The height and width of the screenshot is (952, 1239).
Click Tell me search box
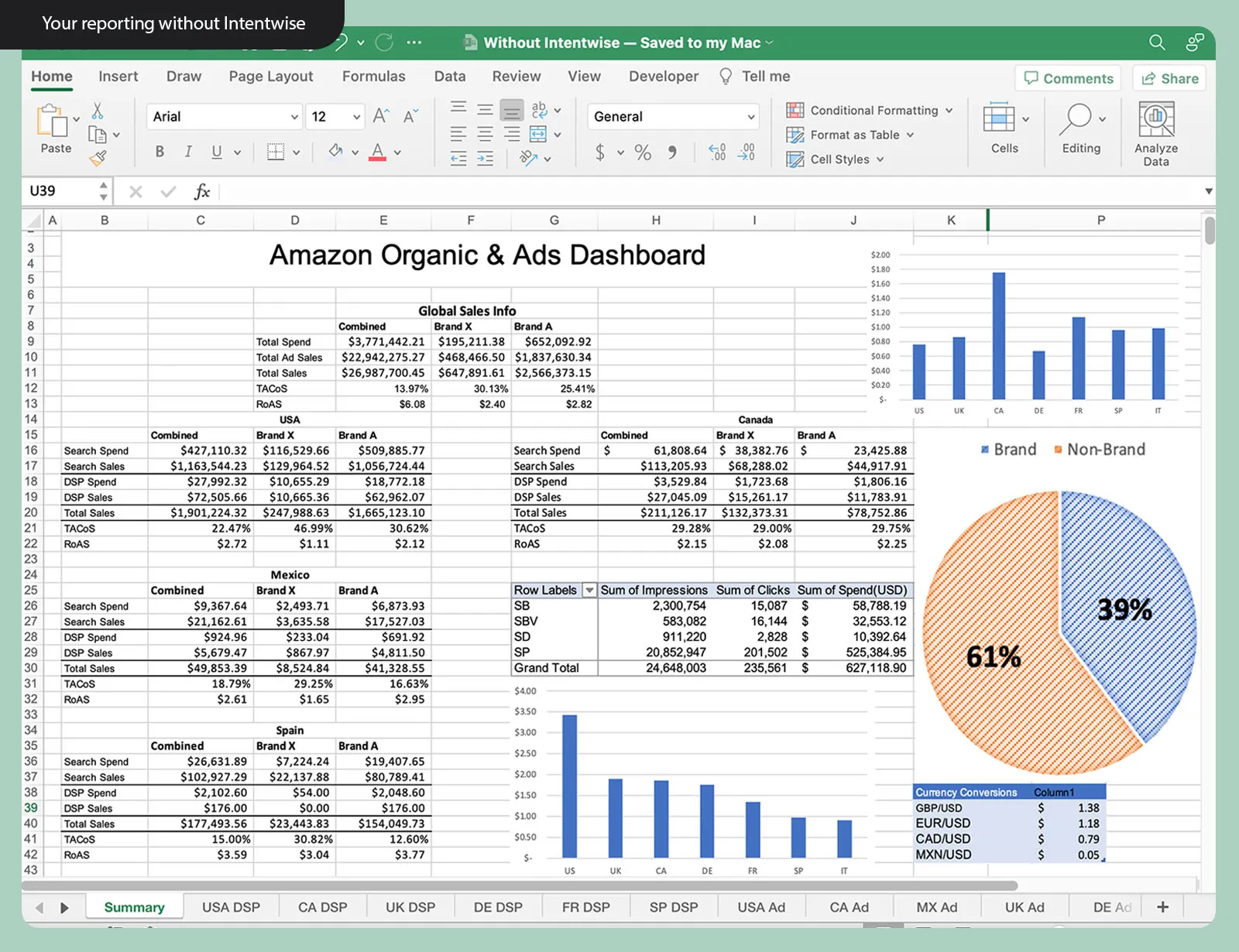(x=755, y=77)
